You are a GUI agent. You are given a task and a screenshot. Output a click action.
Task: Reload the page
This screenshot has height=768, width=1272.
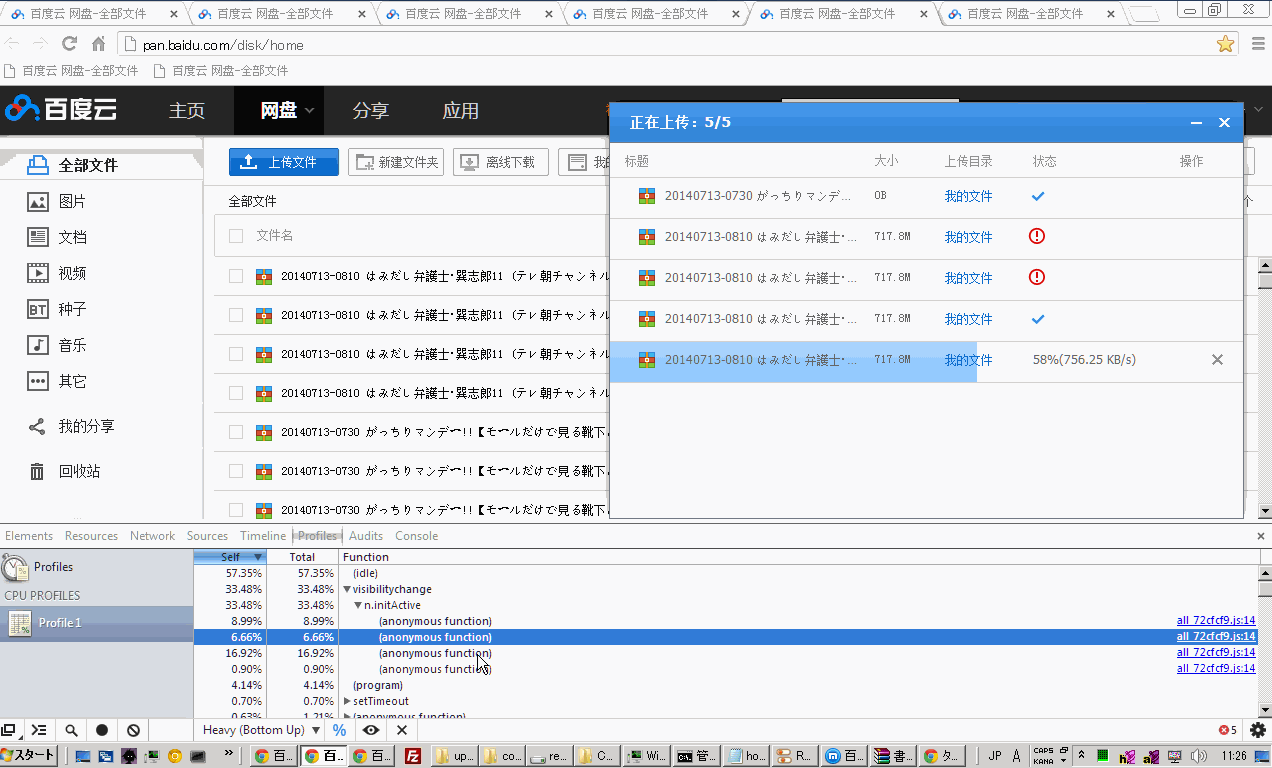(69, 44)
